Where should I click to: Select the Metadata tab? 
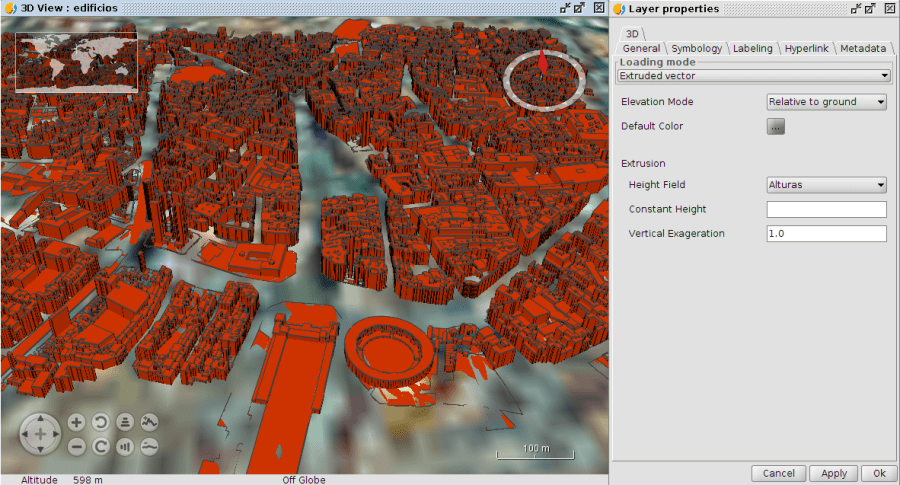pyautogui.click(x=862, y=48)
